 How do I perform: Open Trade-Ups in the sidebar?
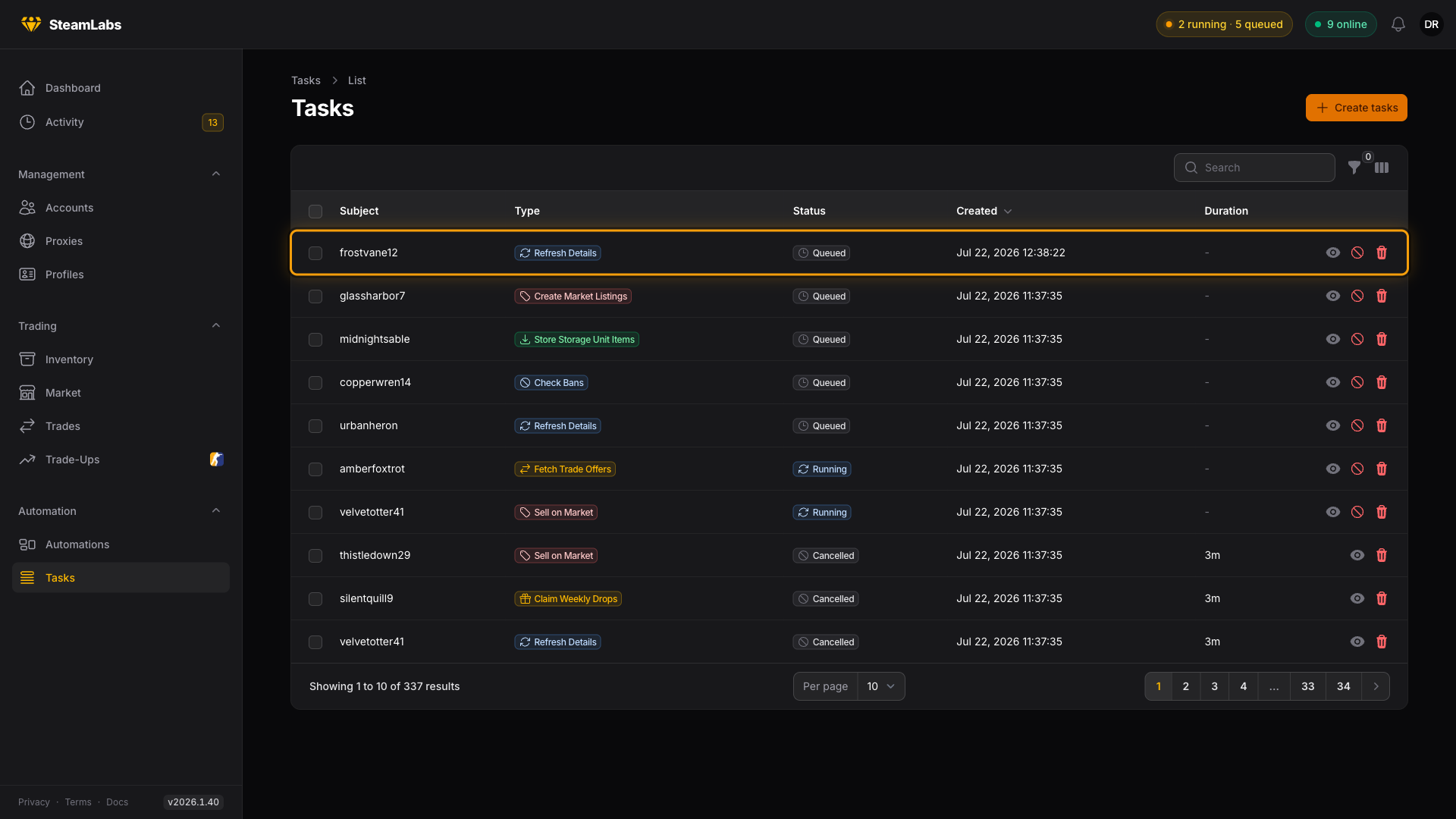coord(121,460)
